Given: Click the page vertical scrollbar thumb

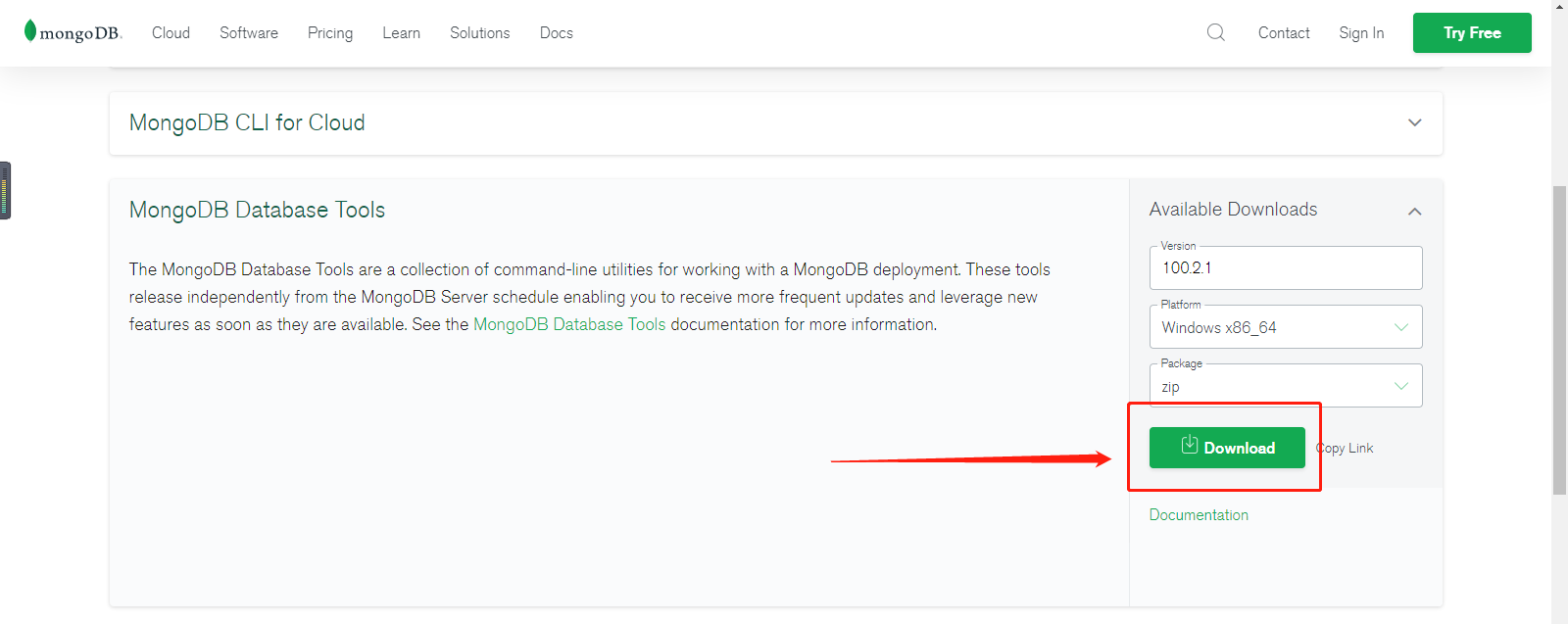Looking at the screenshot, I should point(1559,340).
